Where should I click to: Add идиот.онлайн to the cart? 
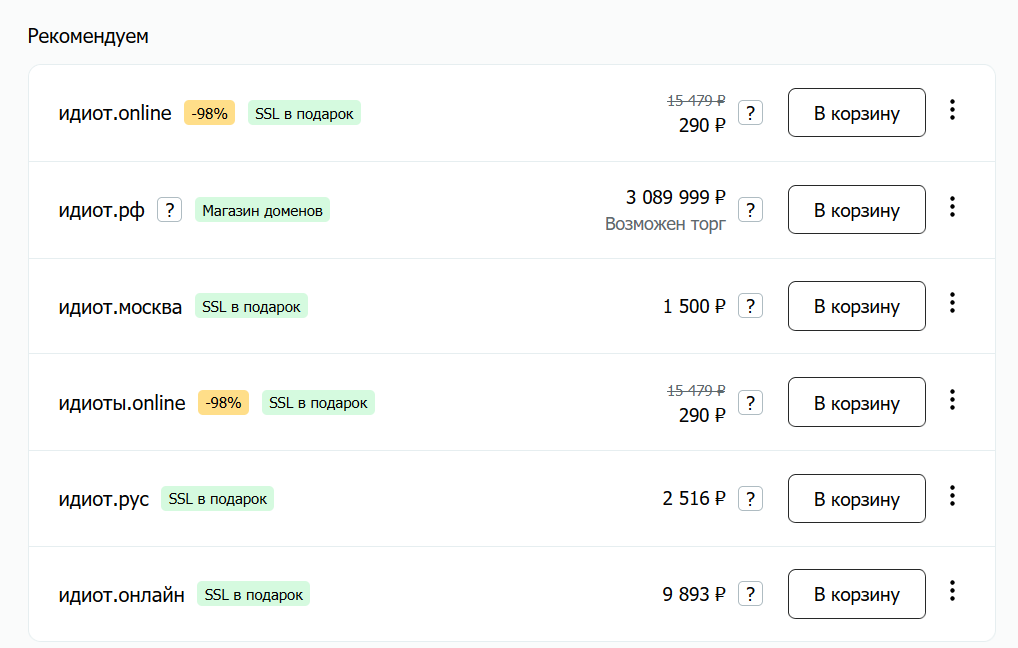[x=857, y=594]
